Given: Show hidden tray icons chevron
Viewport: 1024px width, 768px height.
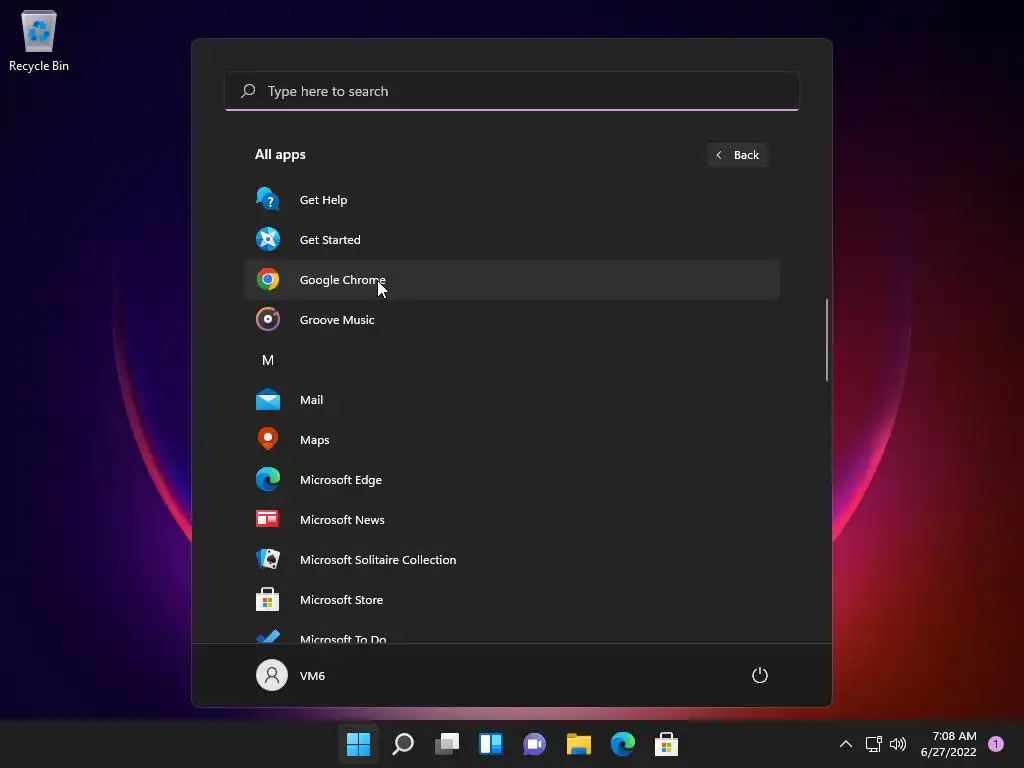Looking at the screenshot, I should click(846, 744).
